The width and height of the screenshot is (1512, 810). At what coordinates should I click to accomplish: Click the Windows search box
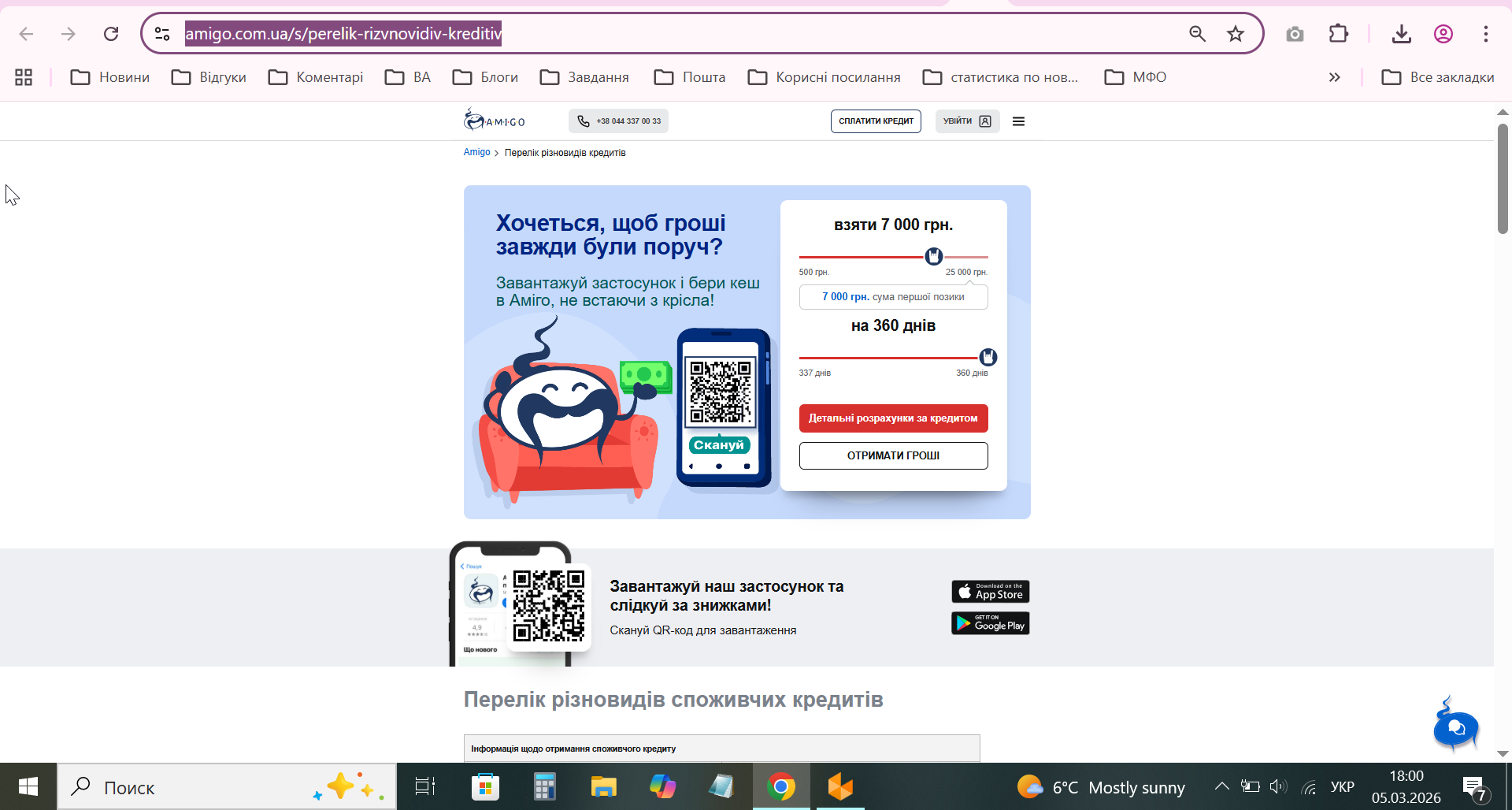pos(227,786)
